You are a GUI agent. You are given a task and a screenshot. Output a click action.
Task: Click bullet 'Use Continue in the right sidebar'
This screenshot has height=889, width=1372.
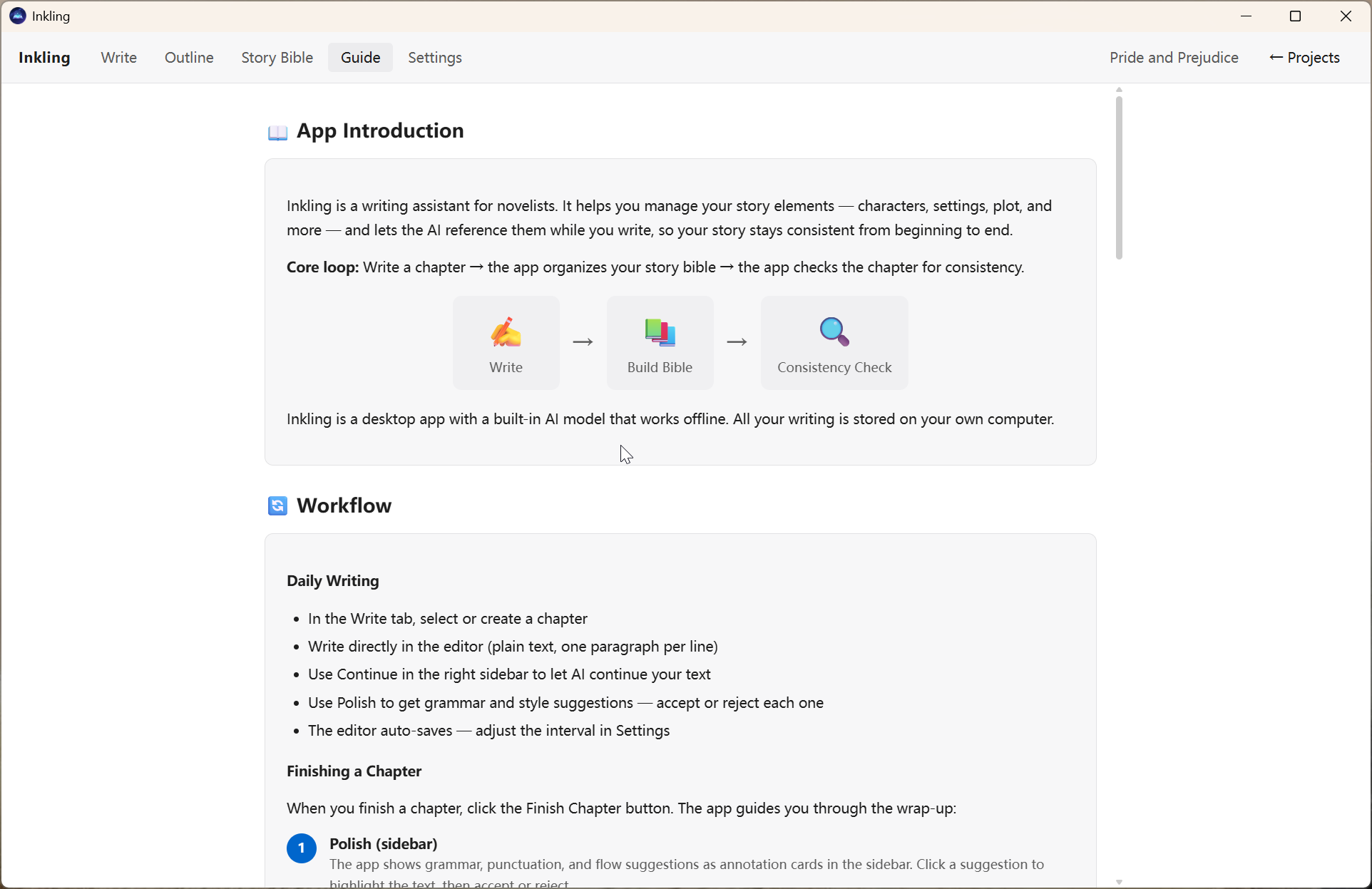pos(509,674)
